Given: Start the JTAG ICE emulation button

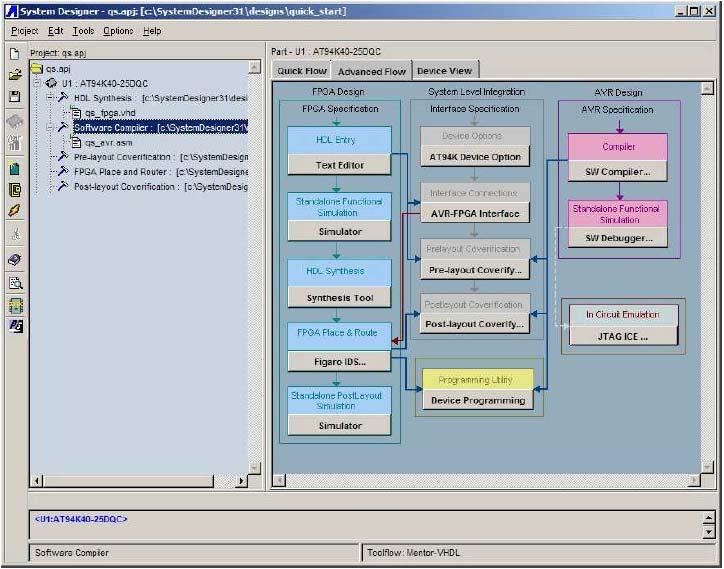Looking at the screenshot, I should [x=623, y=336].
